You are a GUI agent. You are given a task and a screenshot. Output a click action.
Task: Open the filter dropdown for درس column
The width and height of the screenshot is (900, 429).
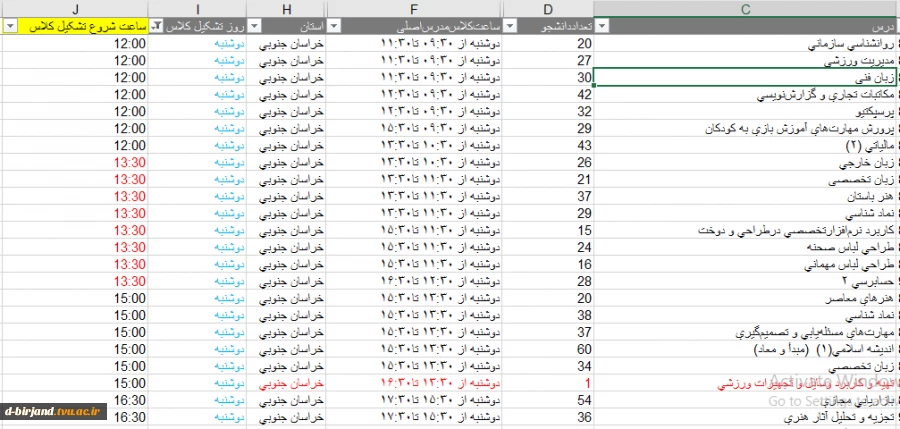click(602, 26)
